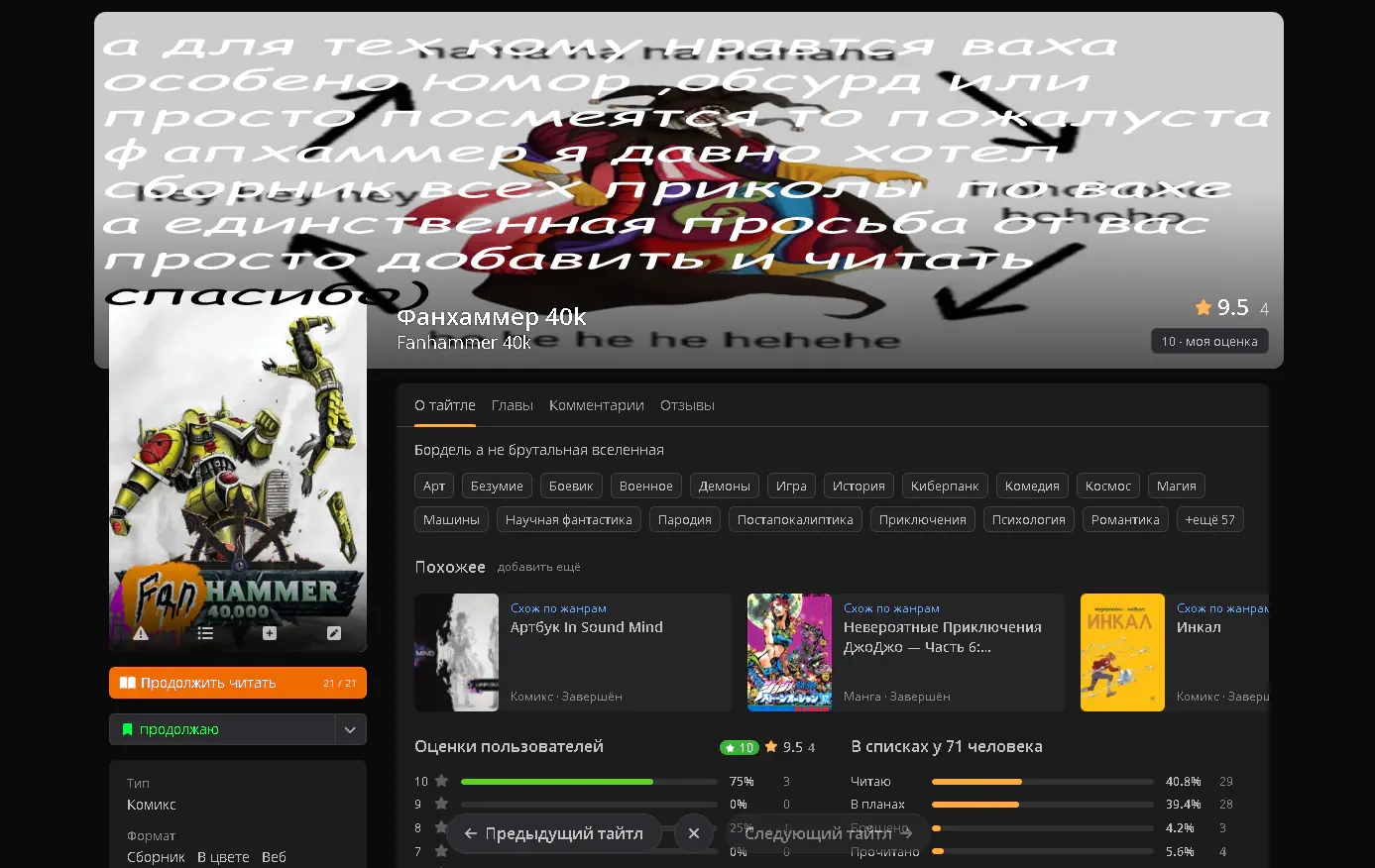Click the pencil edit icon on cover

334,633
